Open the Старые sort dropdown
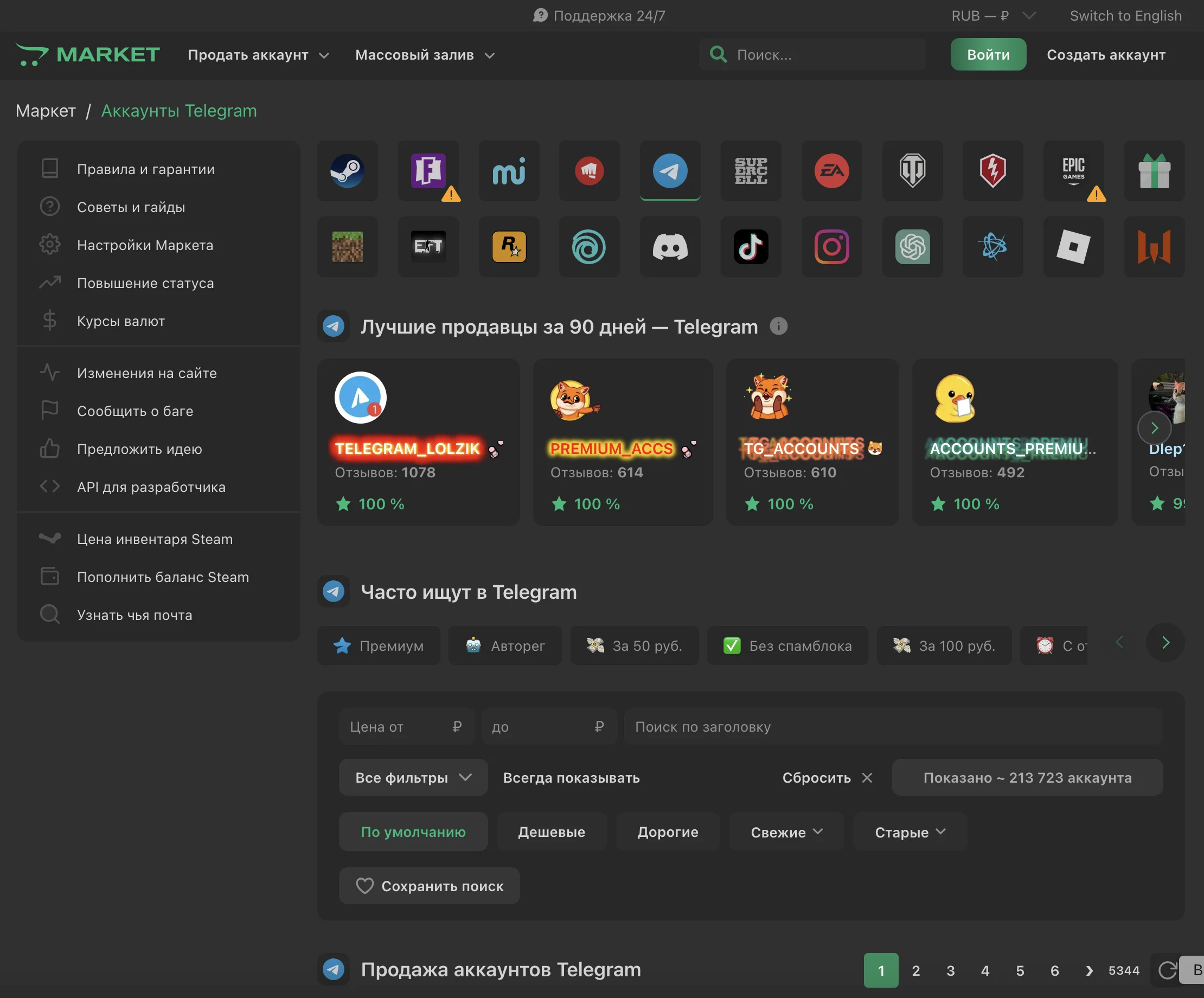This screenshot has width=1204, height=998. 910,832
